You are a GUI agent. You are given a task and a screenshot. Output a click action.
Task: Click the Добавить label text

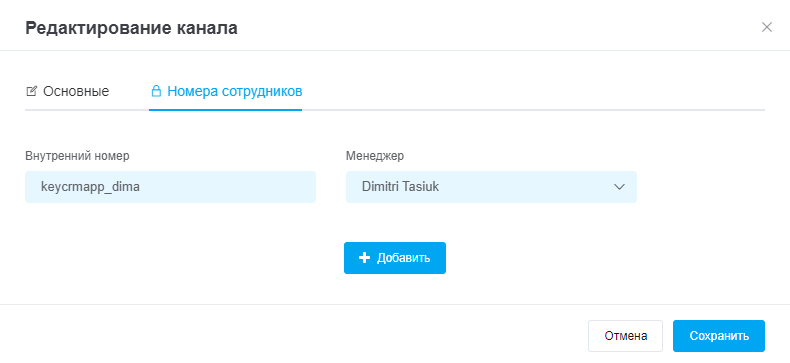(404, 258)
